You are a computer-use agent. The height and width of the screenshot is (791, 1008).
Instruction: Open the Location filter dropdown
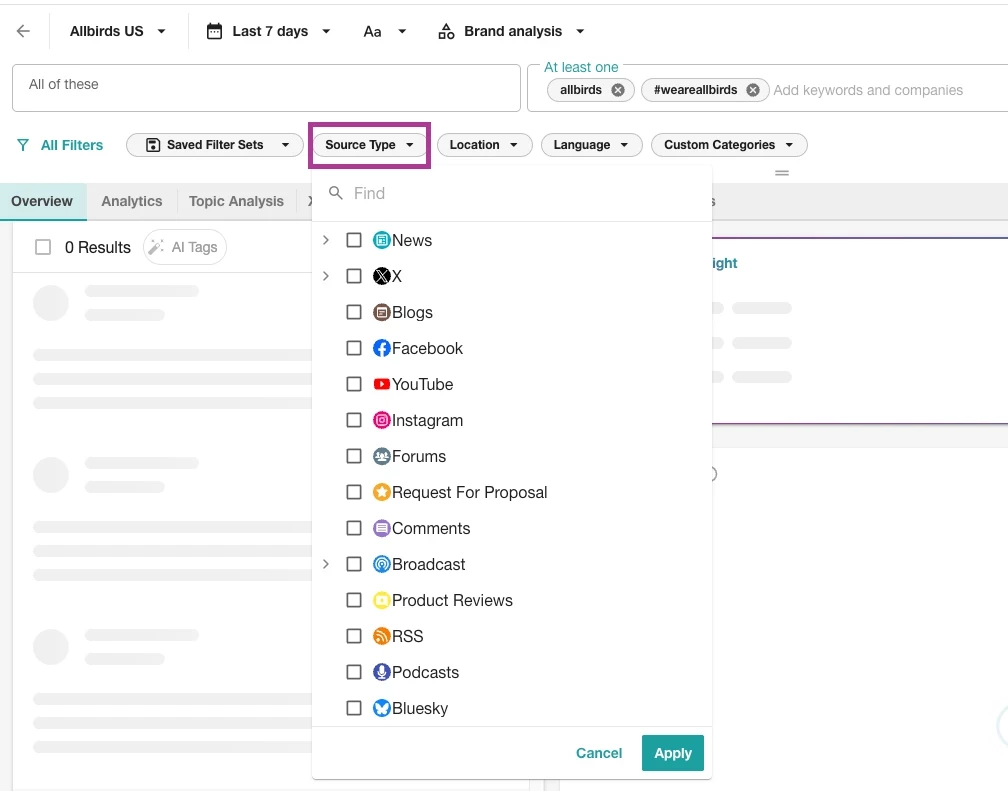484,145
